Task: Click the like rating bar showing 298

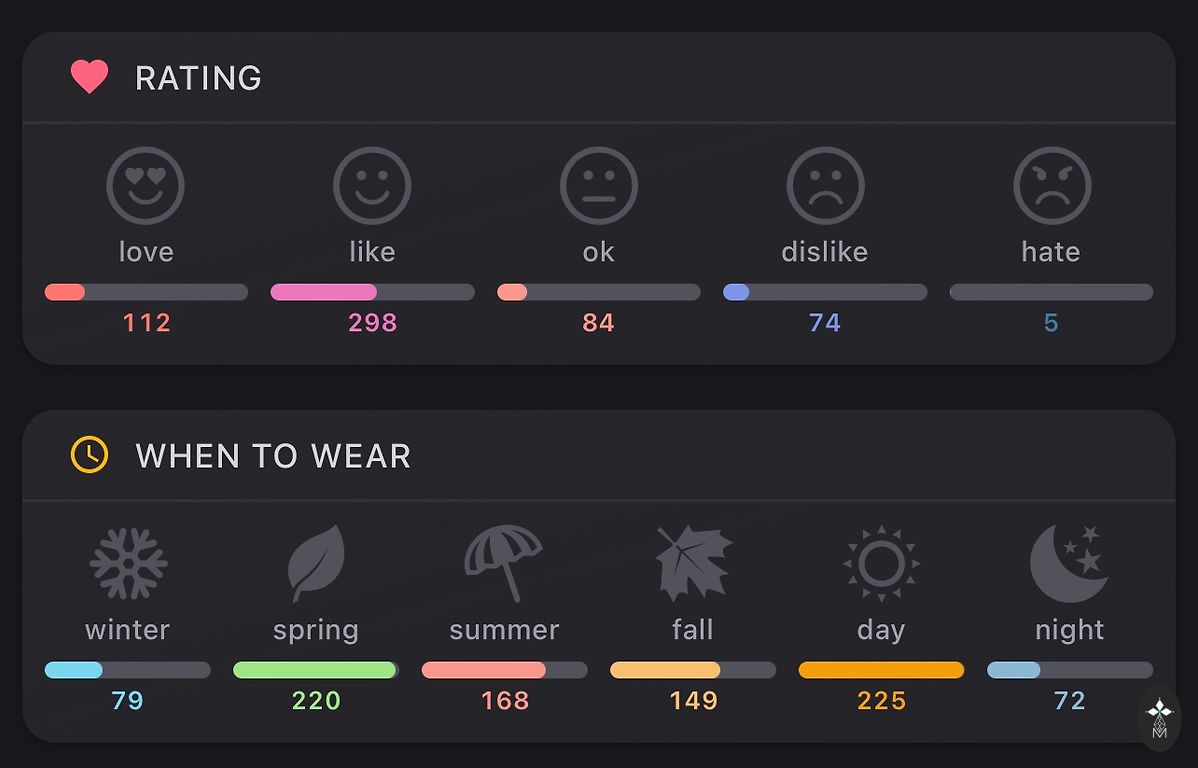Action: coord(372,292)
